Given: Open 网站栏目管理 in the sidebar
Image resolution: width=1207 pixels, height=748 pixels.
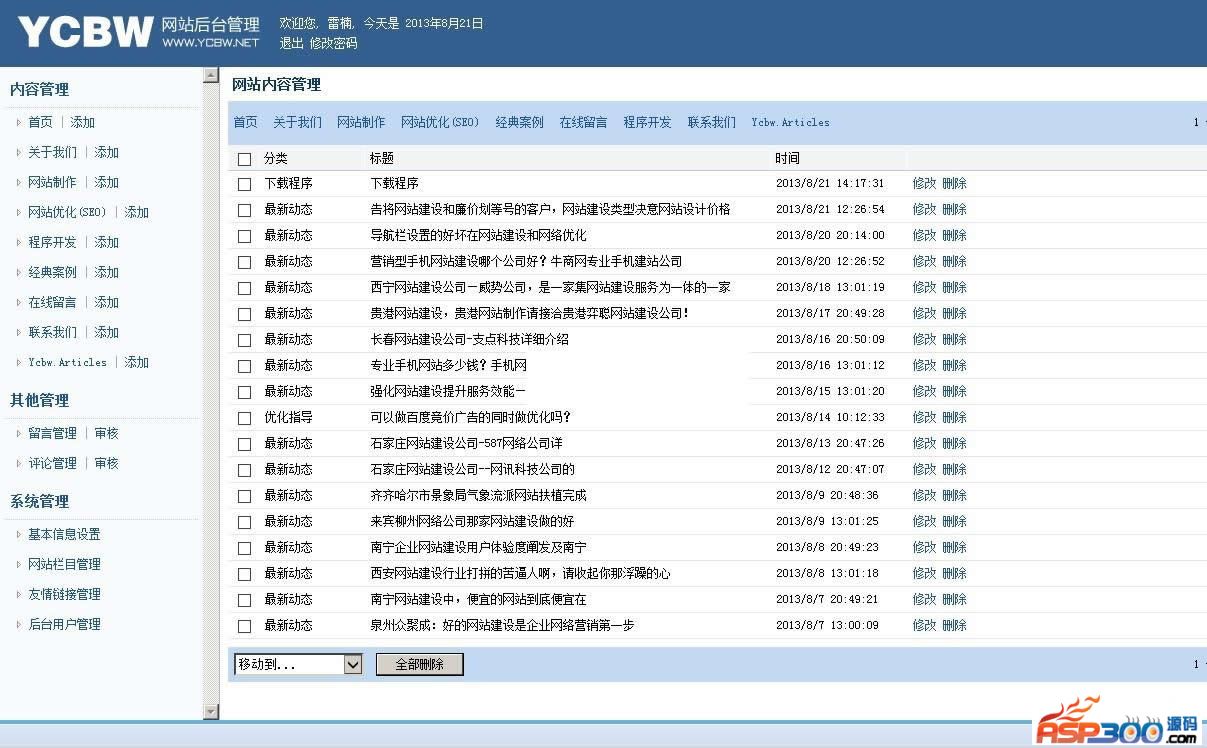Looking at the screenshot, I should 64,565.
